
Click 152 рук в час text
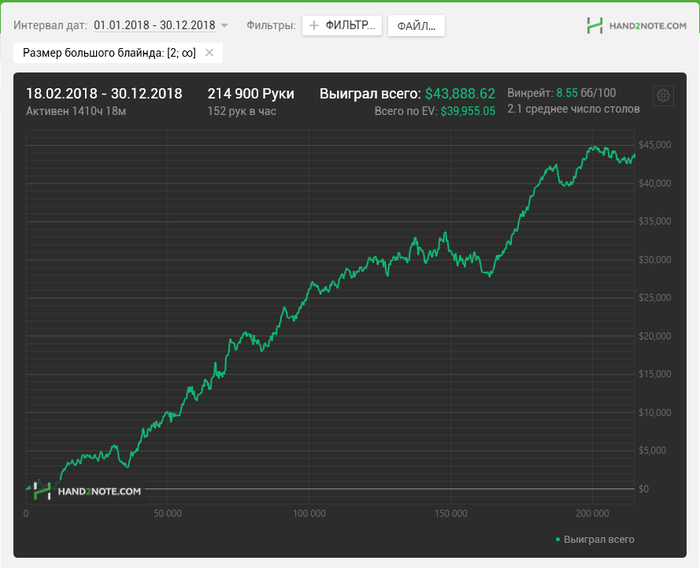pos(242,111)
